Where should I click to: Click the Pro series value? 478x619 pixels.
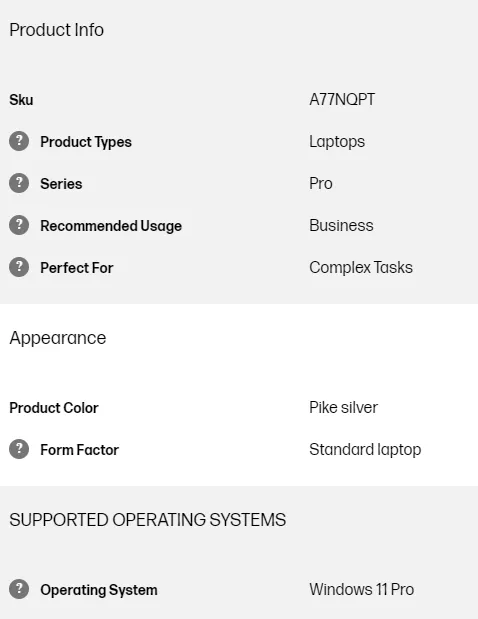click(321, 184)
